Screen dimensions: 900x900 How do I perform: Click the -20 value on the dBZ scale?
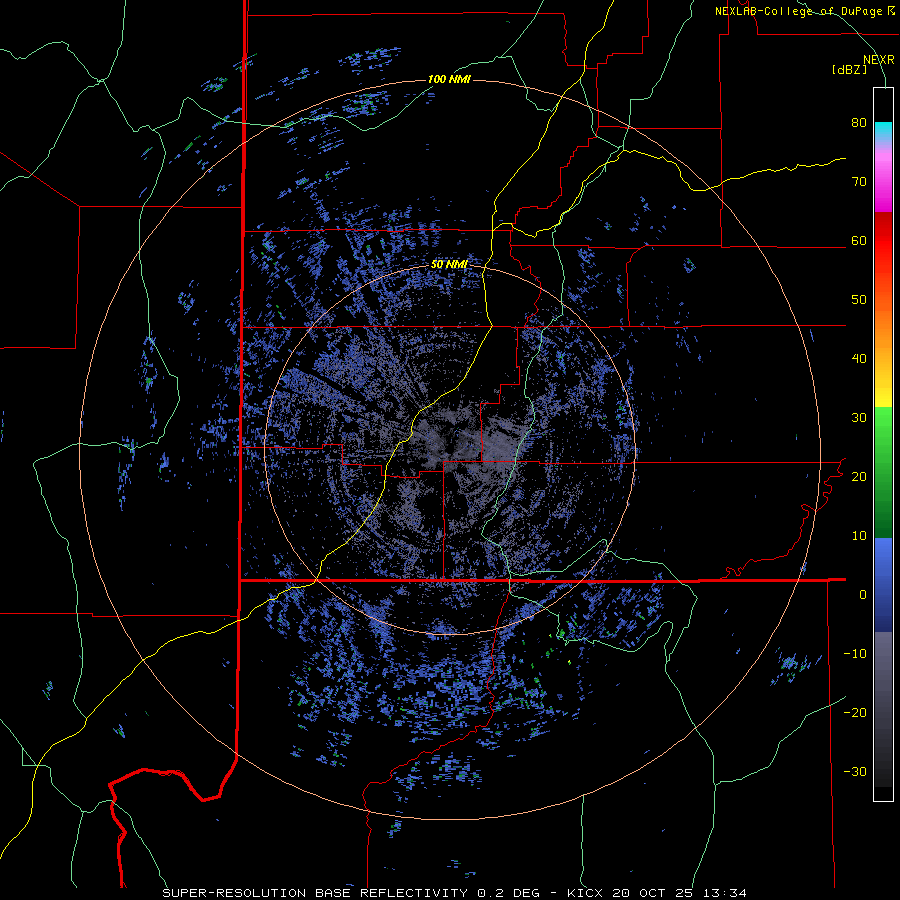click(x=855, y=713)
